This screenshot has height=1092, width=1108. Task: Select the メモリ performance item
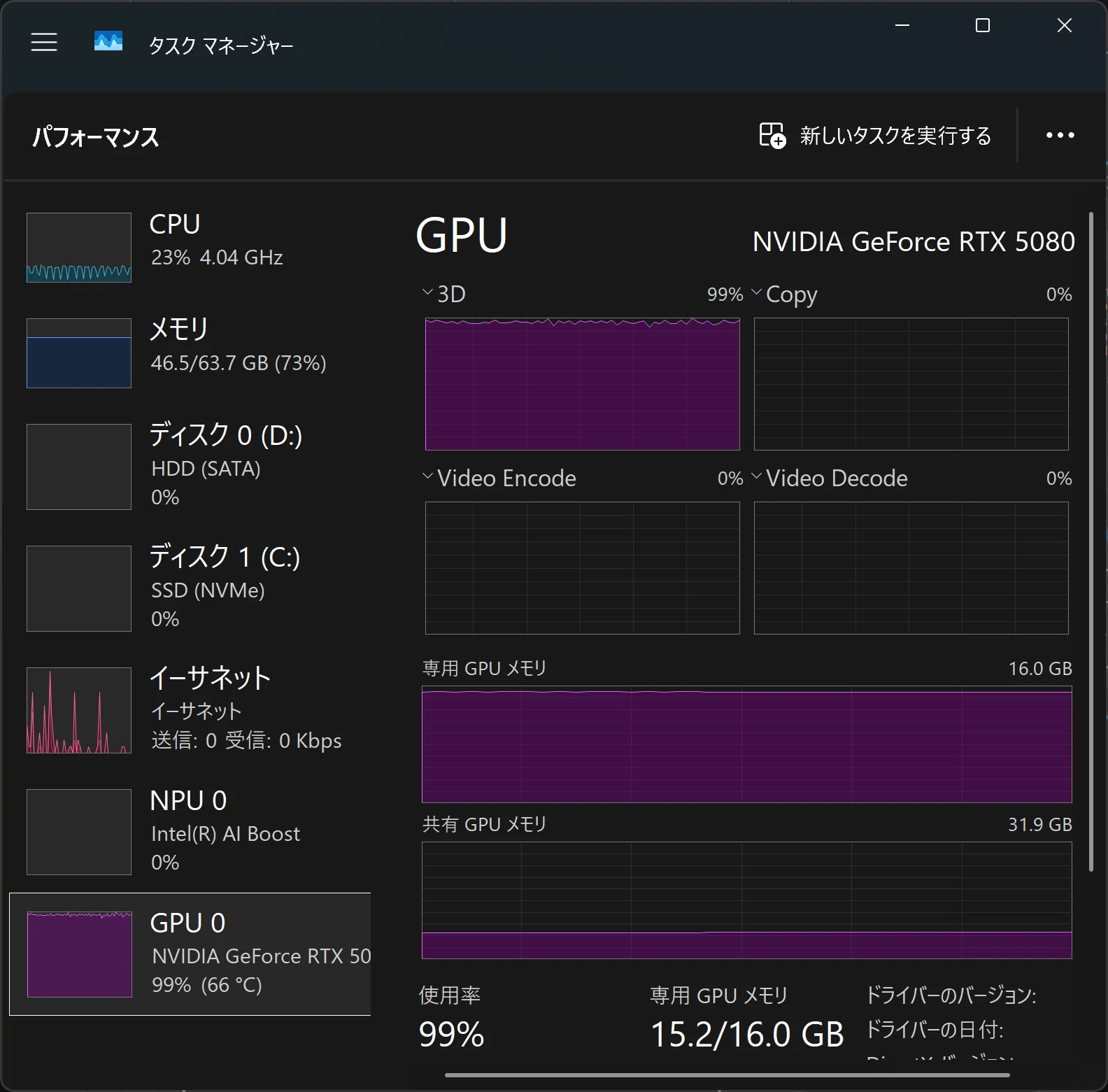190,353
